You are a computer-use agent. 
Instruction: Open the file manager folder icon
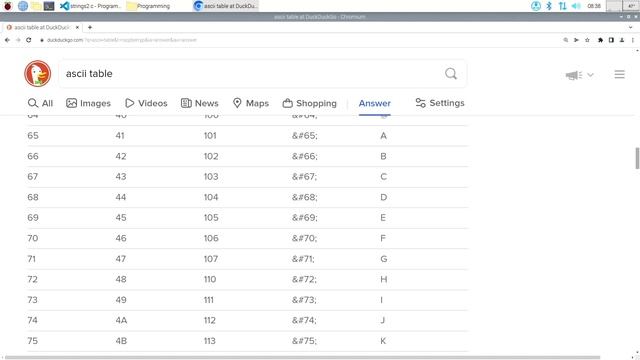coord(36,6)
